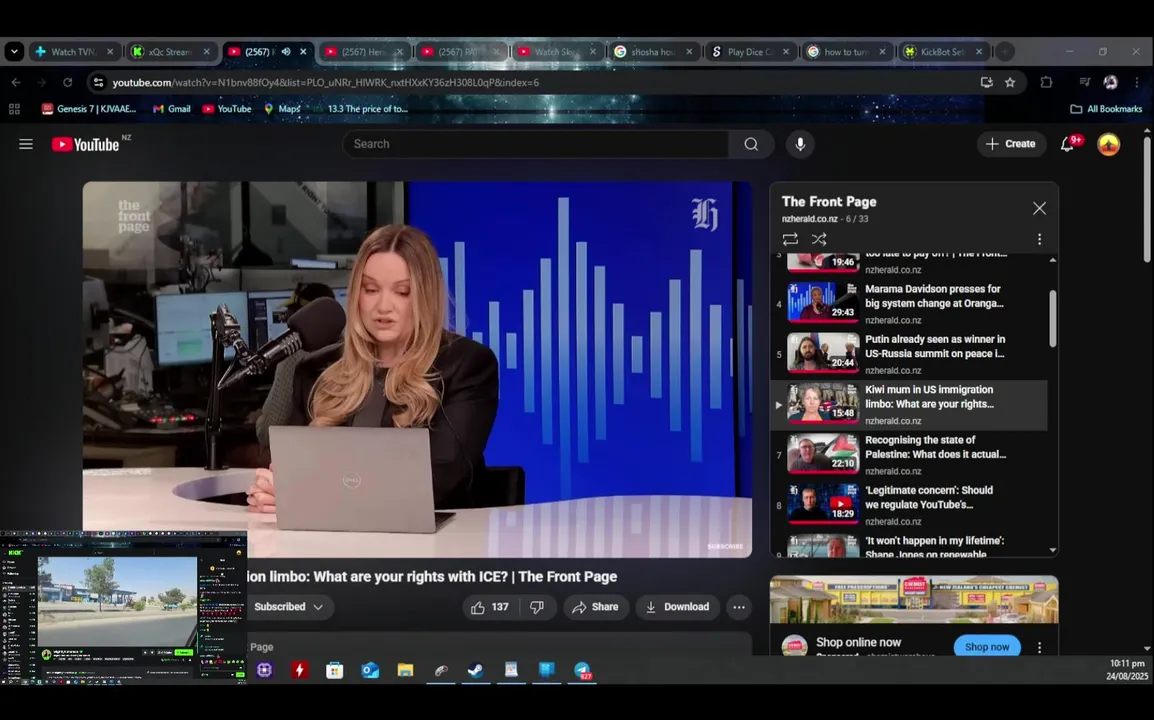Open the Gmail bookmark

coord(171,109)
